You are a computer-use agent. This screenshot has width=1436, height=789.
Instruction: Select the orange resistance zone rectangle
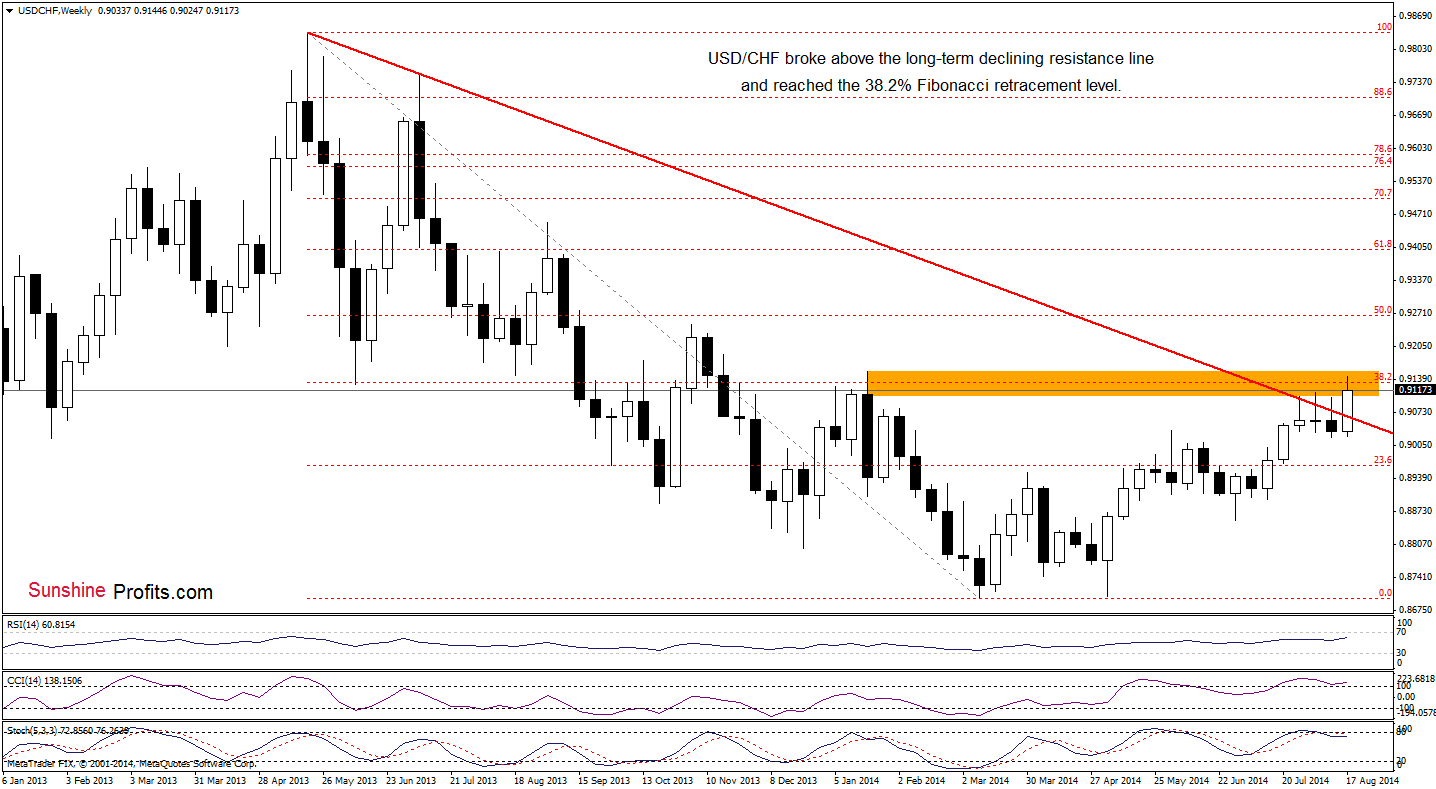coord(1122,383)
